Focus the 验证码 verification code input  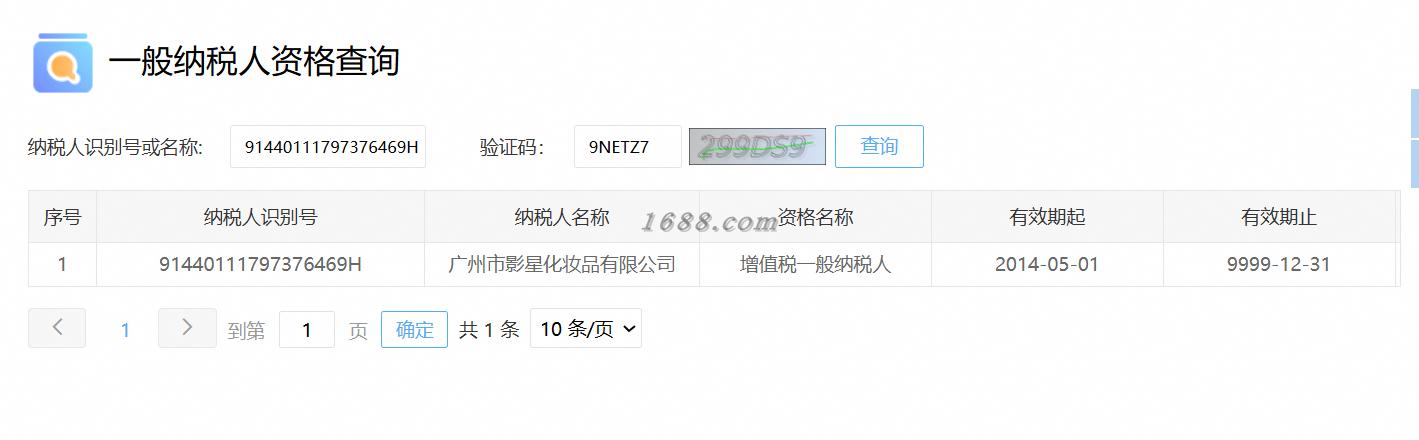[x=628, y=146]
